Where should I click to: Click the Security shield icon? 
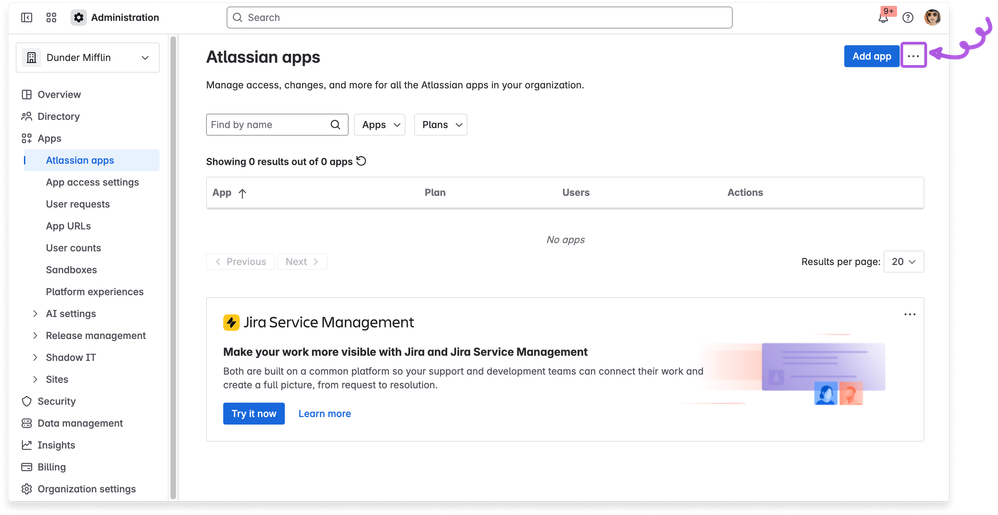point(26,402)
